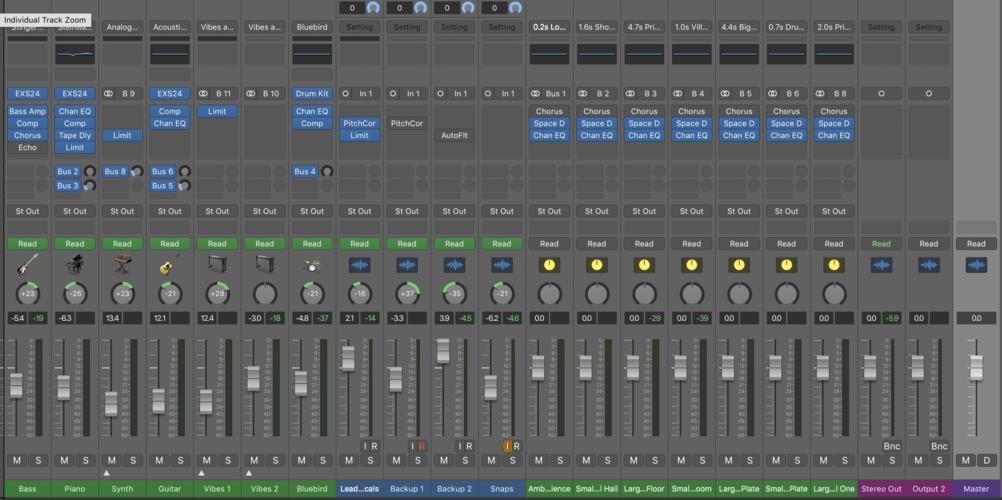Click the Stereo Out waveform icon

(x=881, y=265)
